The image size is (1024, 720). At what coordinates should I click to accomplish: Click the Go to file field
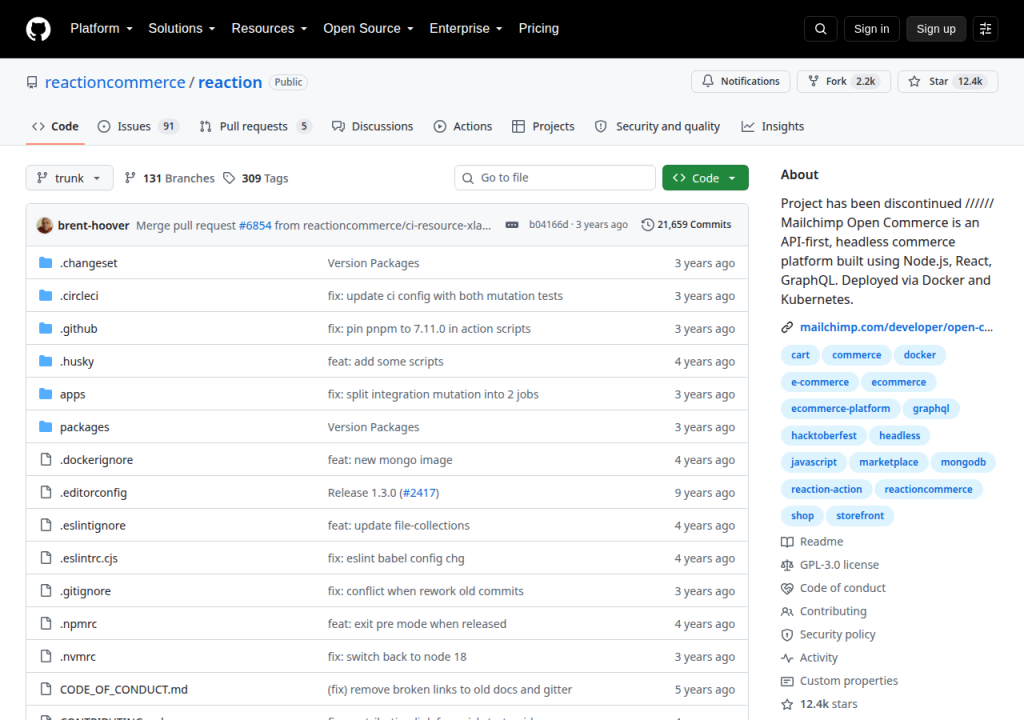pos(555,178)
